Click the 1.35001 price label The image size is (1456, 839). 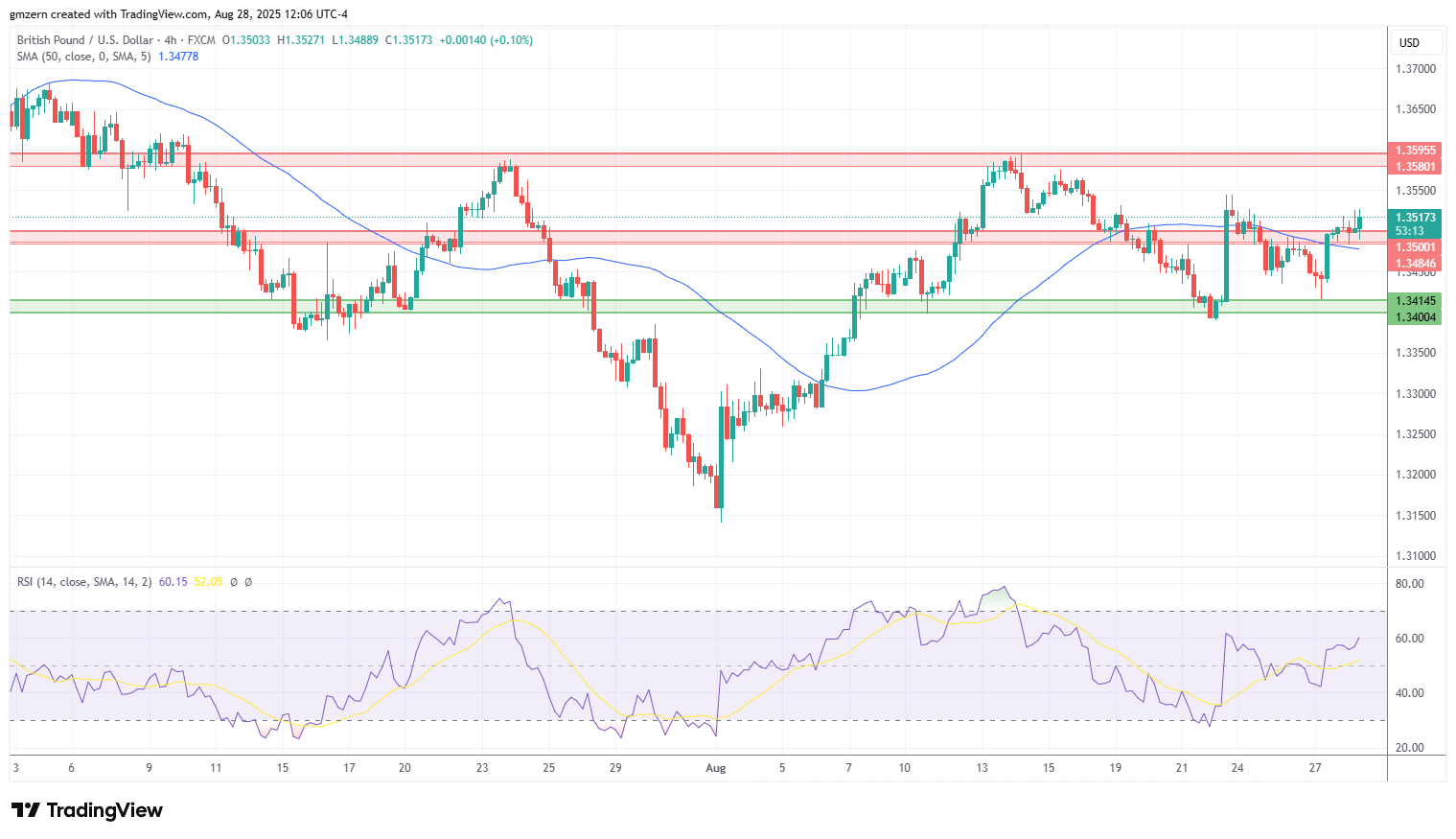pos(1415,247)
